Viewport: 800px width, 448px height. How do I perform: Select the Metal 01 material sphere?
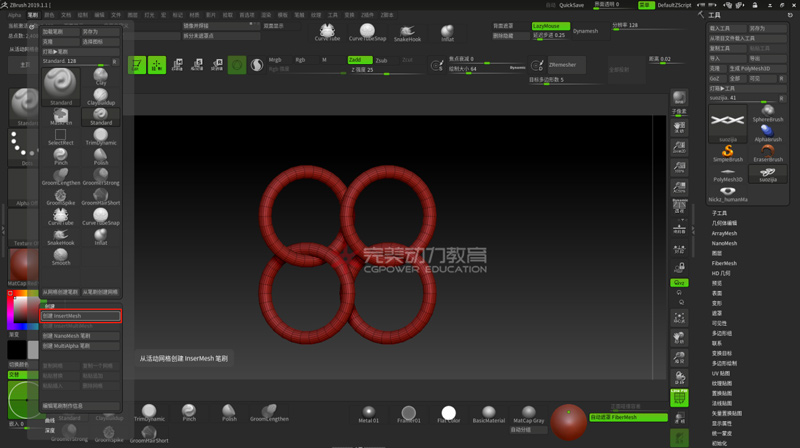coord(369,413)
